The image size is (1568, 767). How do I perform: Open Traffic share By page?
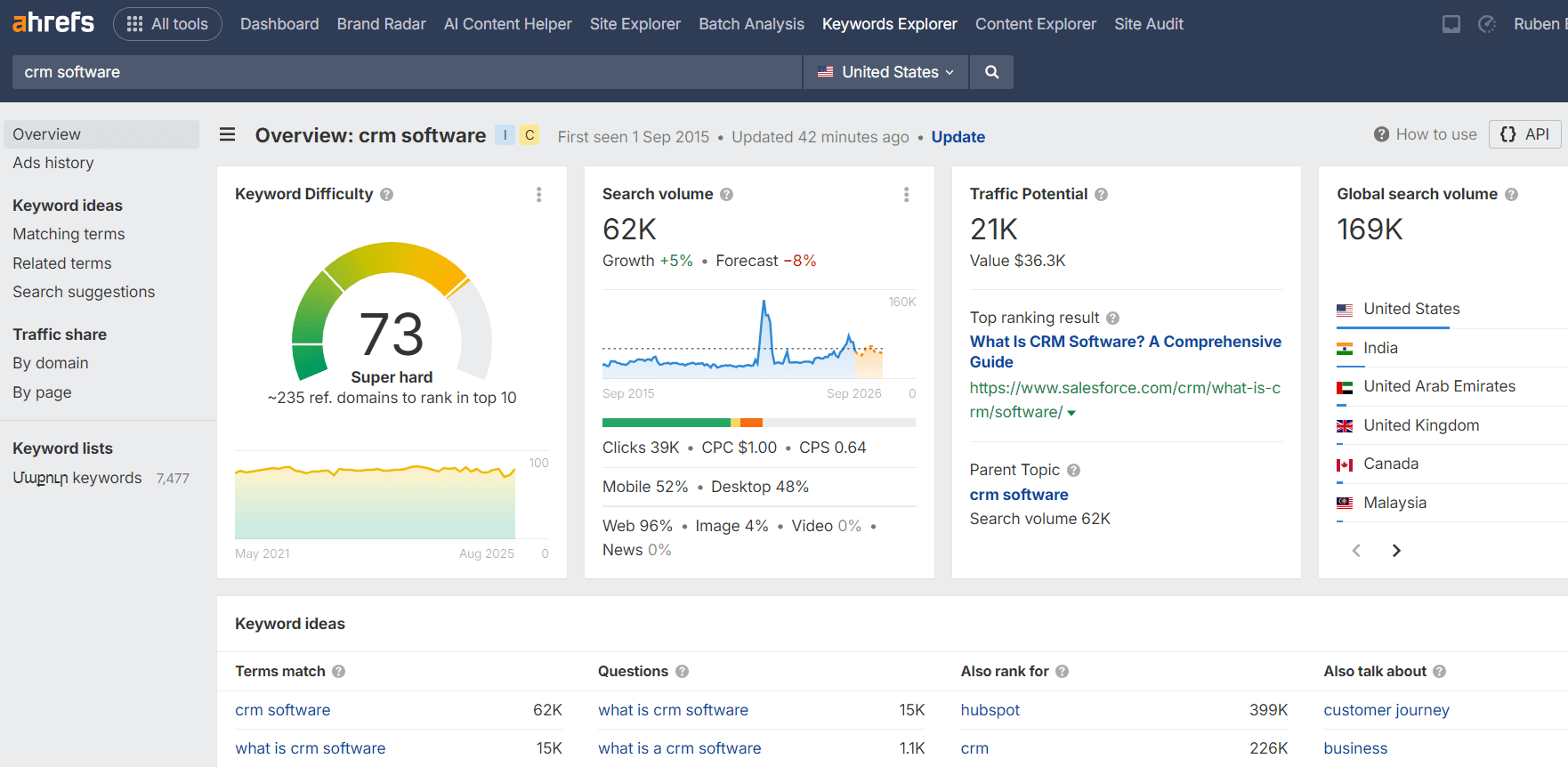point(42,392)
